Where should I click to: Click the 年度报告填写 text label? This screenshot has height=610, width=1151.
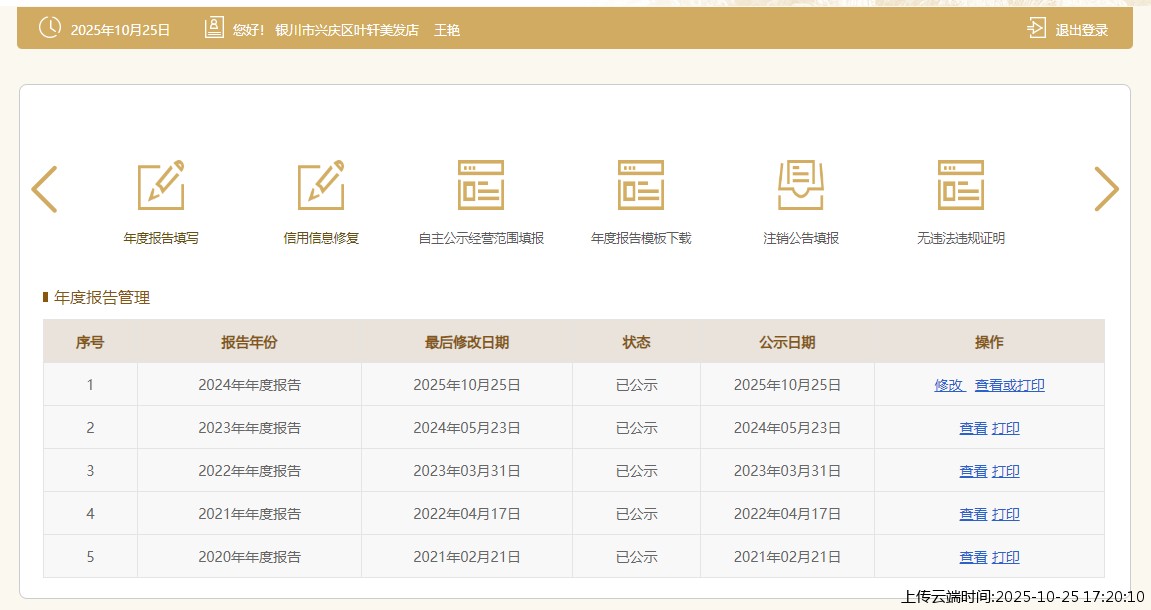pos(161,239)
